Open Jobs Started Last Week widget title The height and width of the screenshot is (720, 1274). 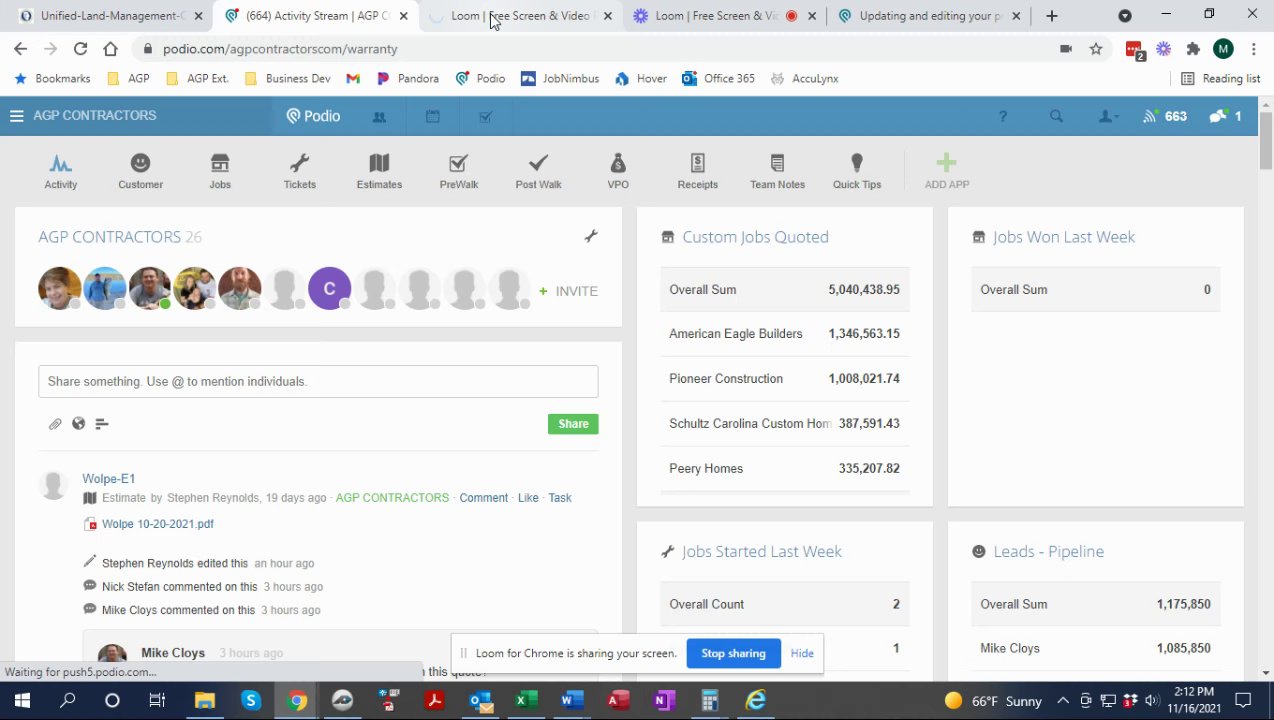coord(761,551)
